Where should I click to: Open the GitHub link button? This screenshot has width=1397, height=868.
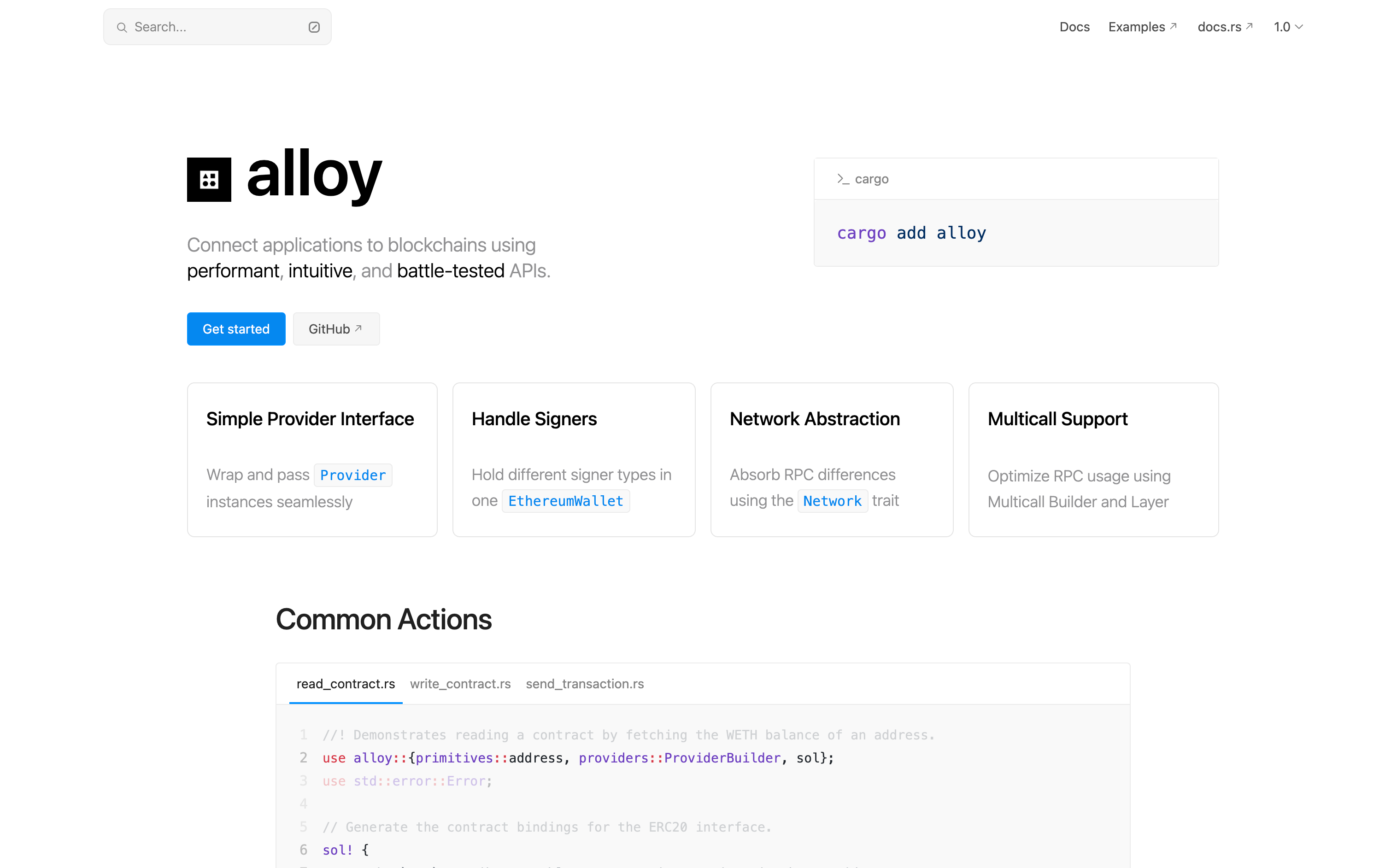point(336,329)
